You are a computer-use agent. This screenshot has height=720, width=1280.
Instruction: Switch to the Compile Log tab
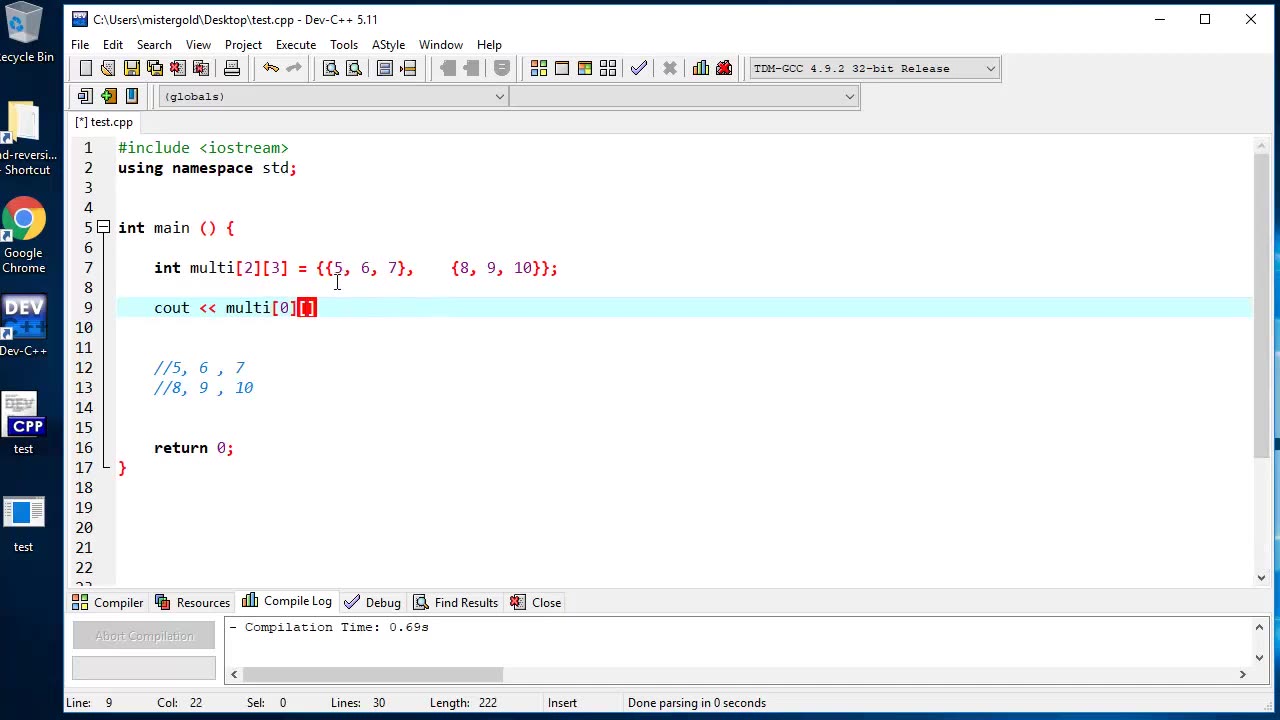tap(287, 601)
